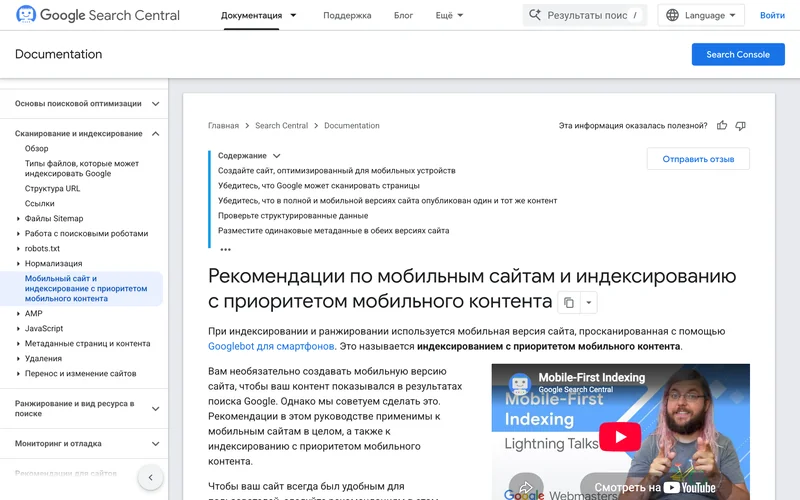The image size is (800, 500).
Task: Open the dropdown arrow next to copy icon
Action: point(588,303)
